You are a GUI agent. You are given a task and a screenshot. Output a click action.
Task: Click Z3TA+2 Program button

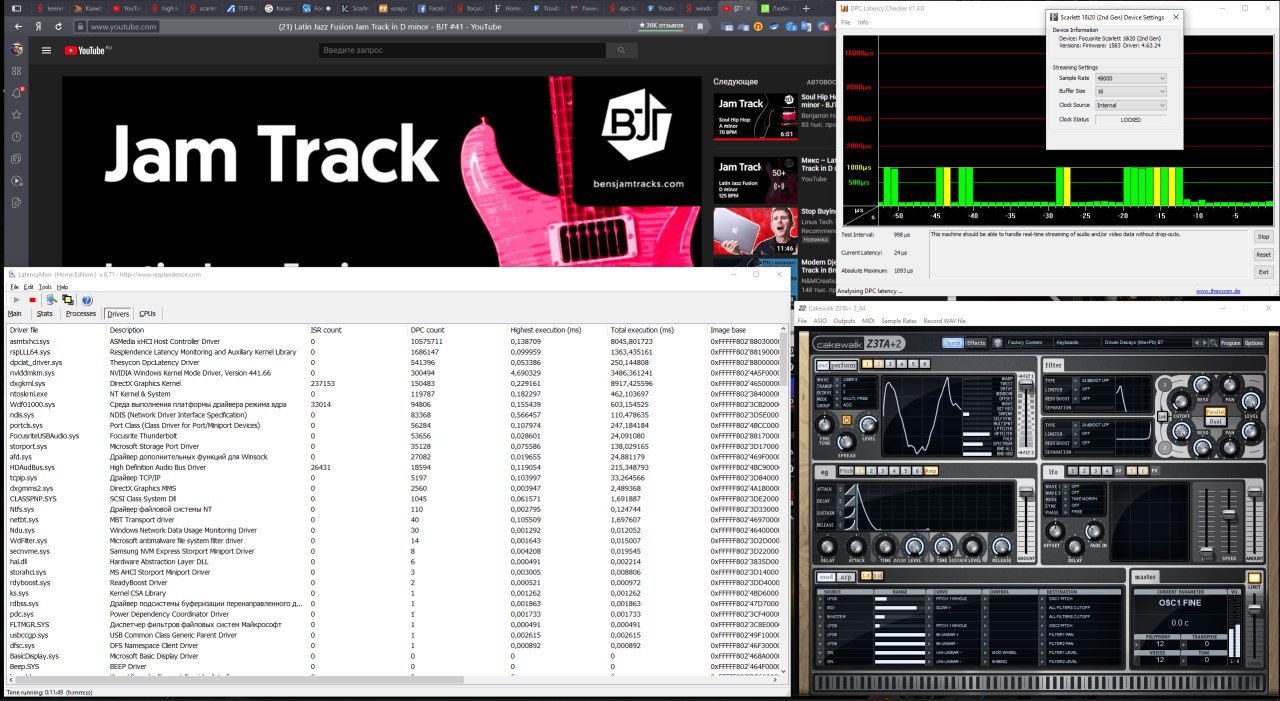pos(1231,342)
